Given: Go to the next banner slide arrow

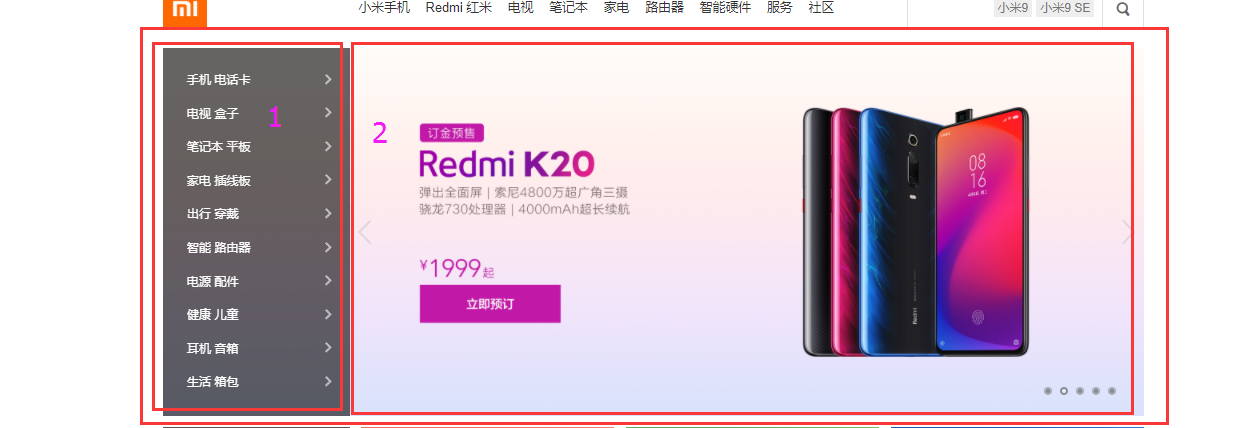Looking at the screenshot, I should click(1127, 232).
